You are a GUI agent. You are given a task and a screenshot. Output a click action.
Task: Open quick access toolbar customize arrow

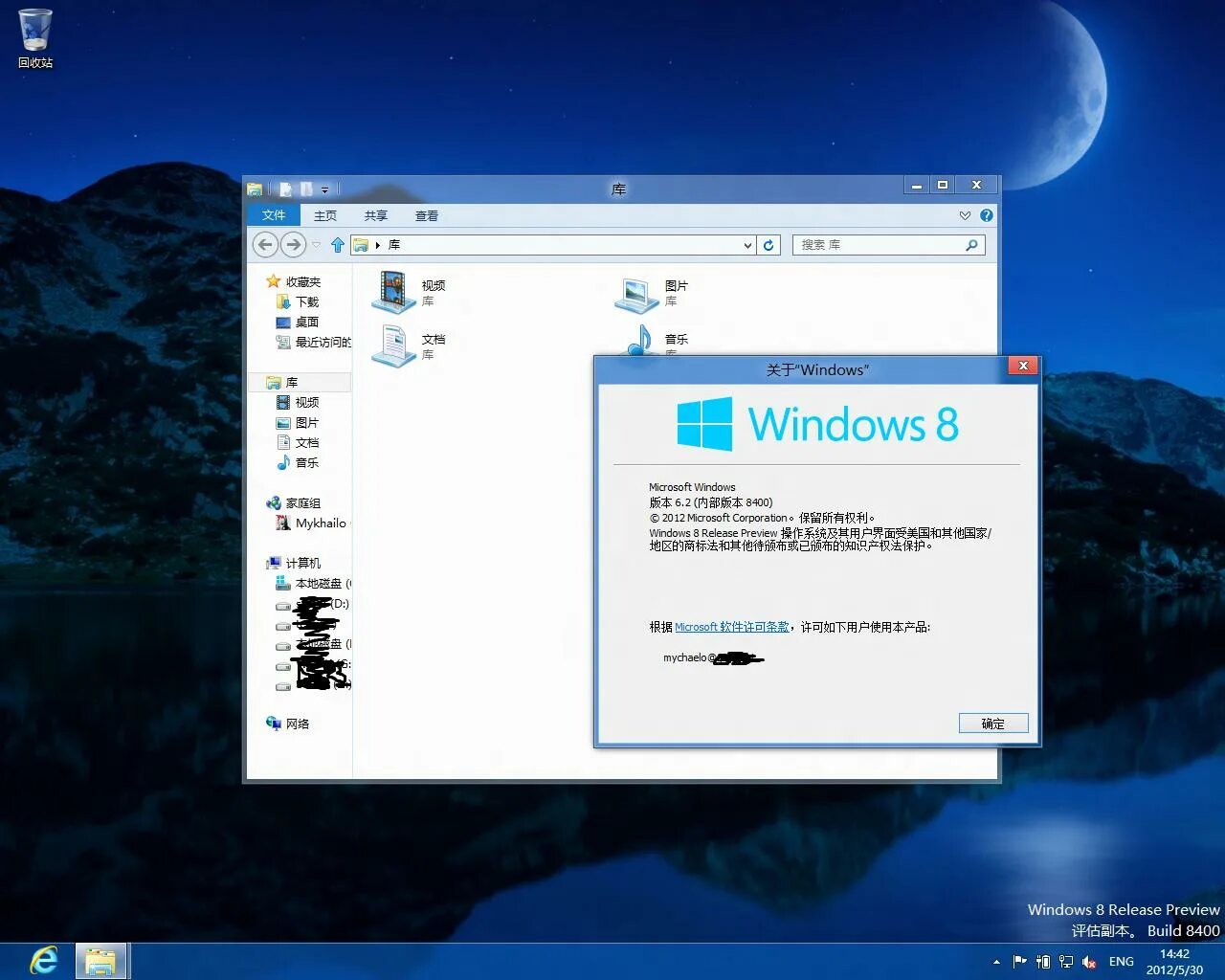tap(324, 189)
